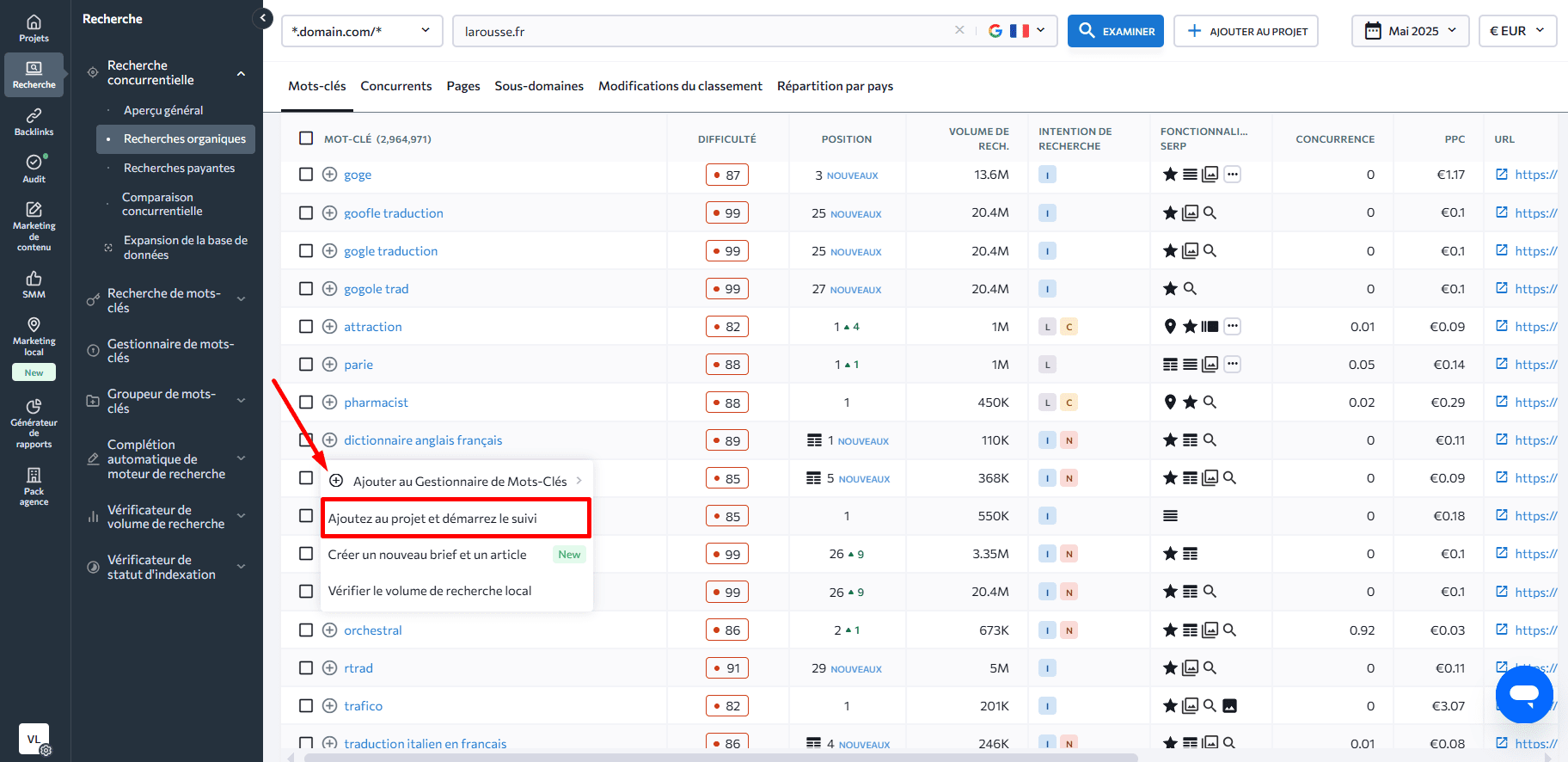Click more SERP features in goge row
1568x762 pixels.
coord(1233,175)
